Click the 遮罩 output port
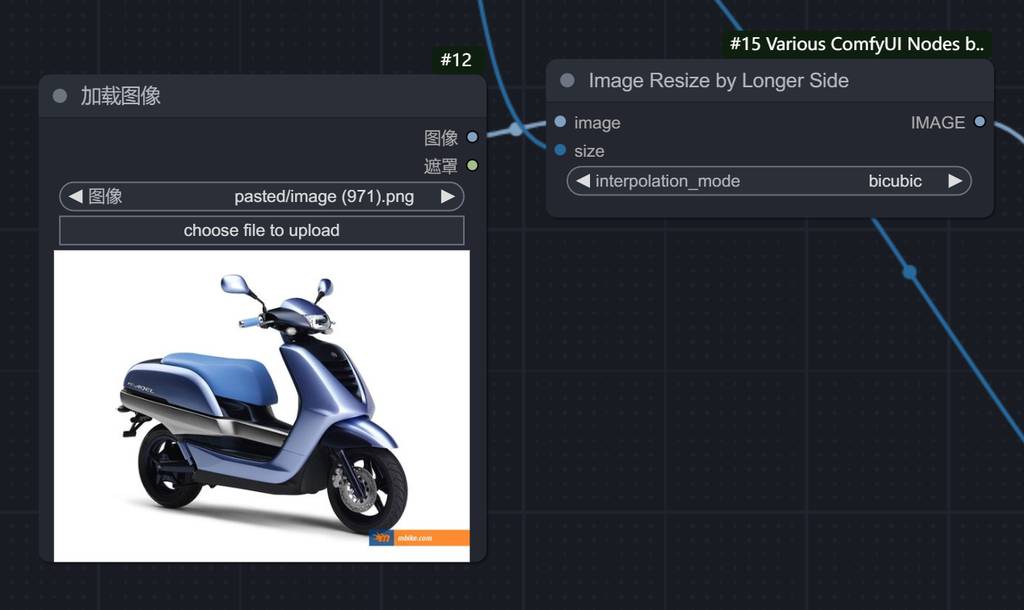Viewport: 1024px width, 610px height. tap(472, 165)
